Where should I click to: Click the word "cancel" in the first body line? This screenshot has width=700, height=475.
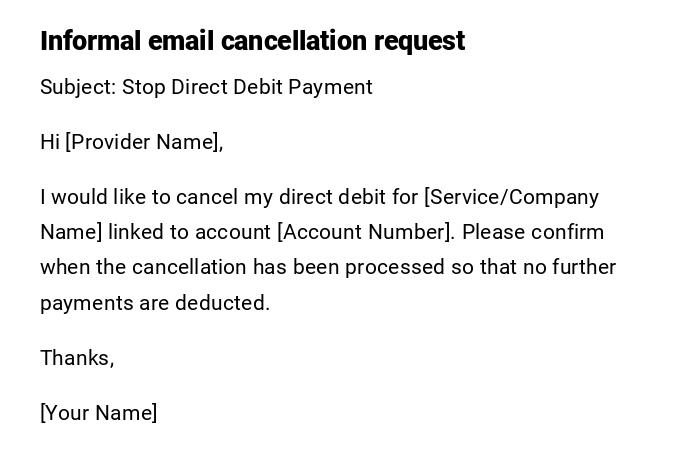coord(207,197)
